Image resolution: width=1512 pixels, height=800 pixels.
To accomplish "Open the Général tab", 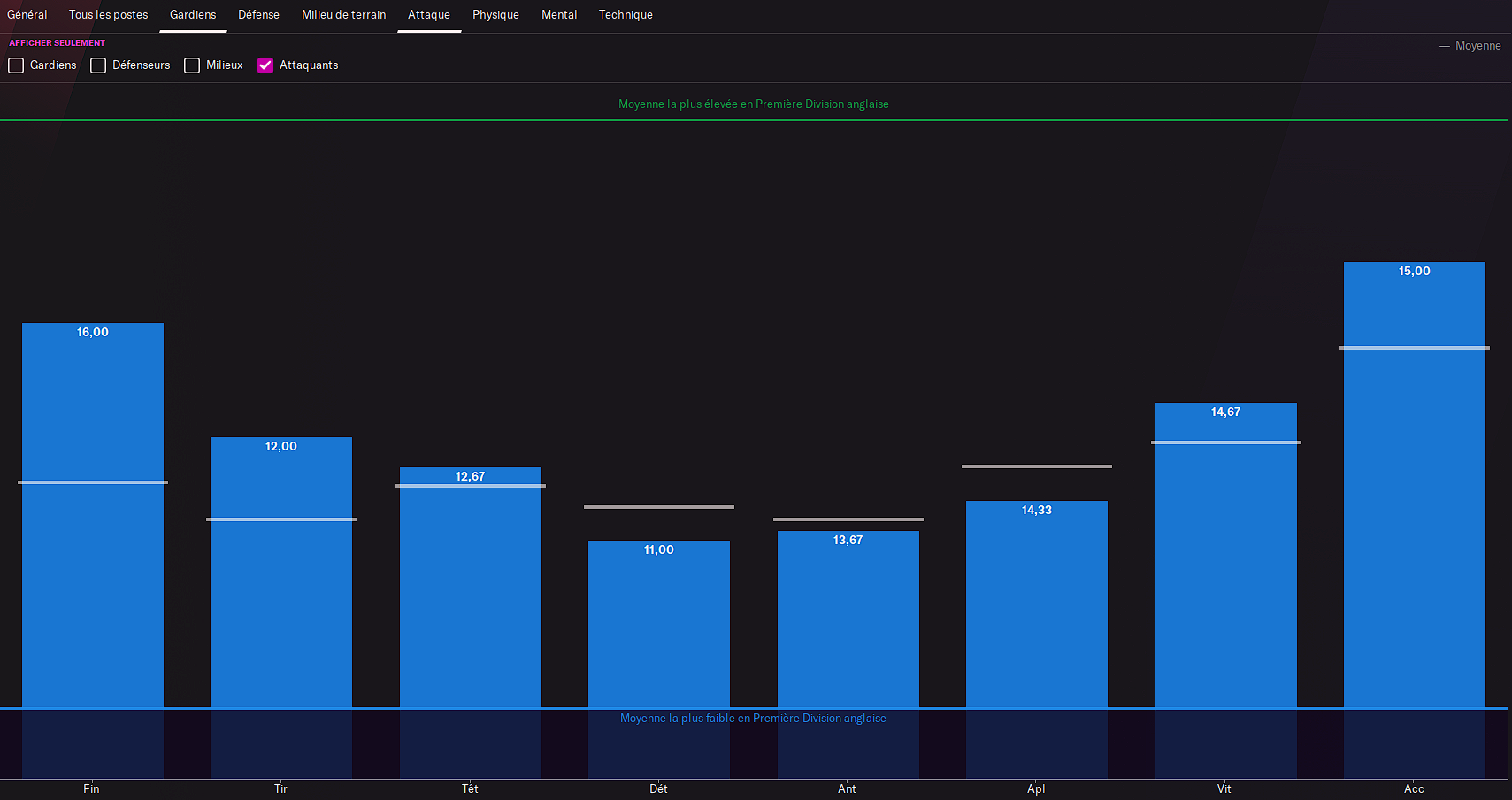I will (x=27, y=15).
